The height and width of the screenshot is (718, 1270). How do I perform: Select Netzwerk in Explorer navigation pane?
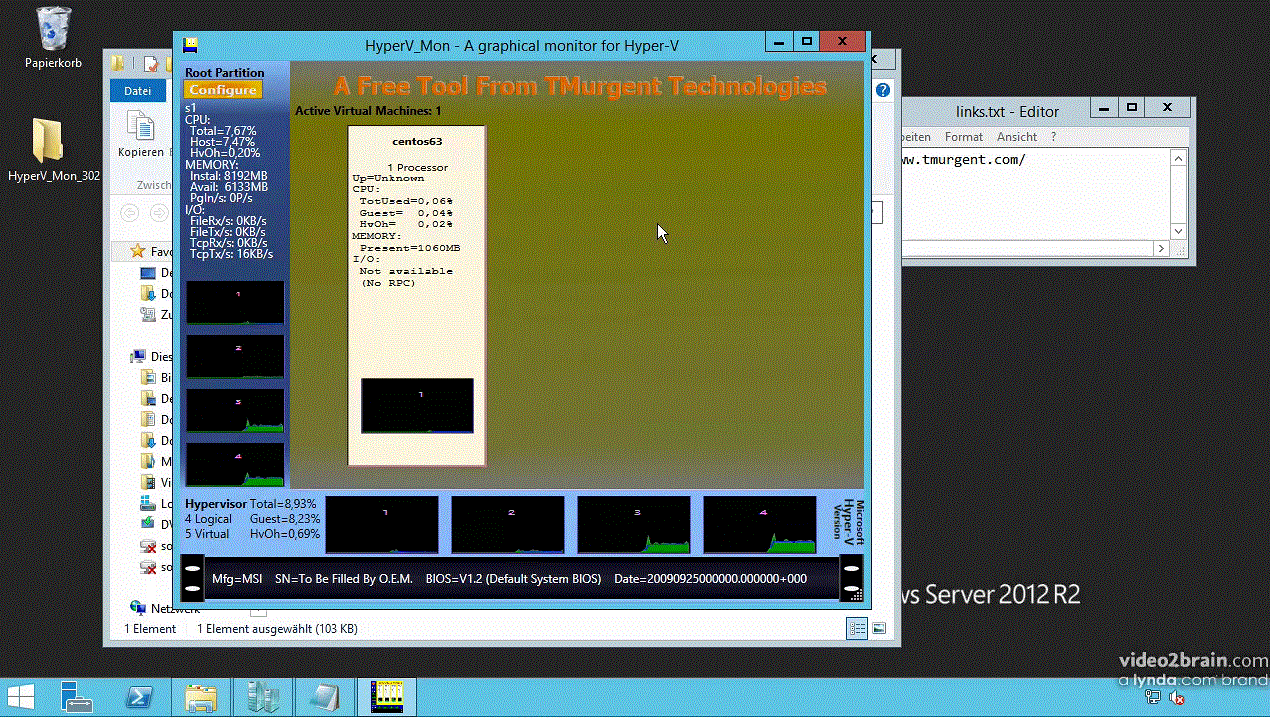[165, 608]
